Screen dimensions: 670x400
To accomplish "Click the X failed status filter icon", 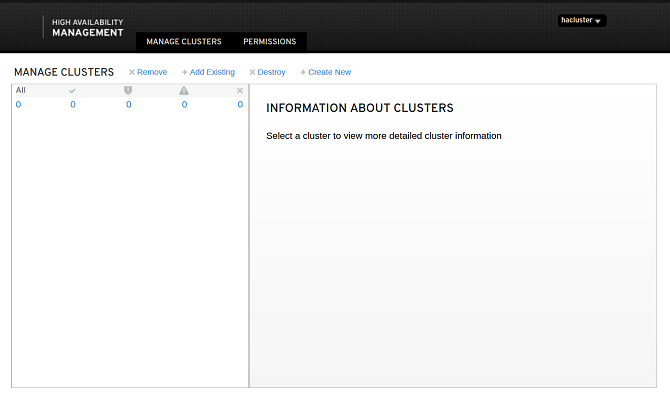I will coord(240,91).
